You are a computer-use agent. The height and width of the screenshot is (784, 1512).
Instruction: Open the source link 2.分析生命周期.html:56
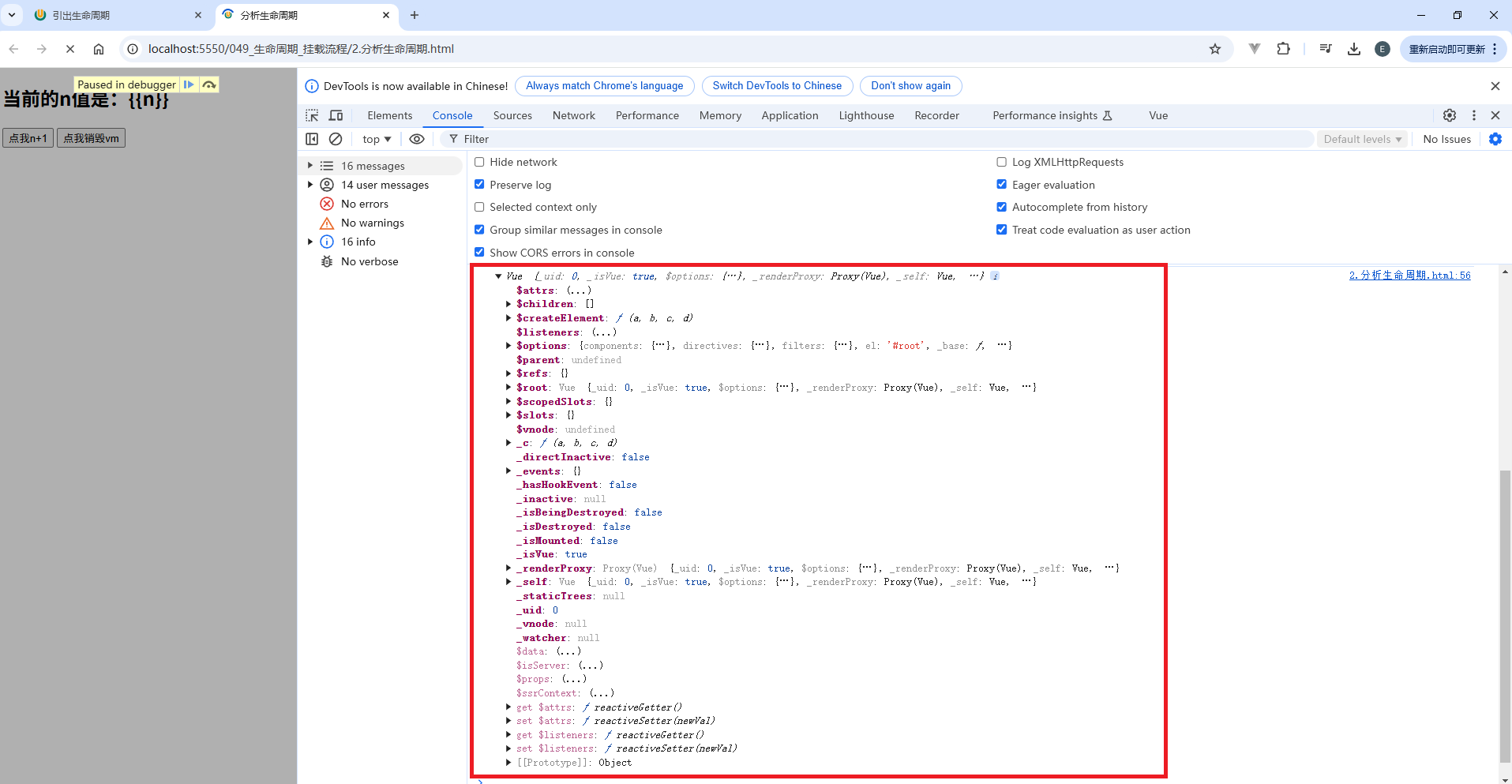(1409, 276)
